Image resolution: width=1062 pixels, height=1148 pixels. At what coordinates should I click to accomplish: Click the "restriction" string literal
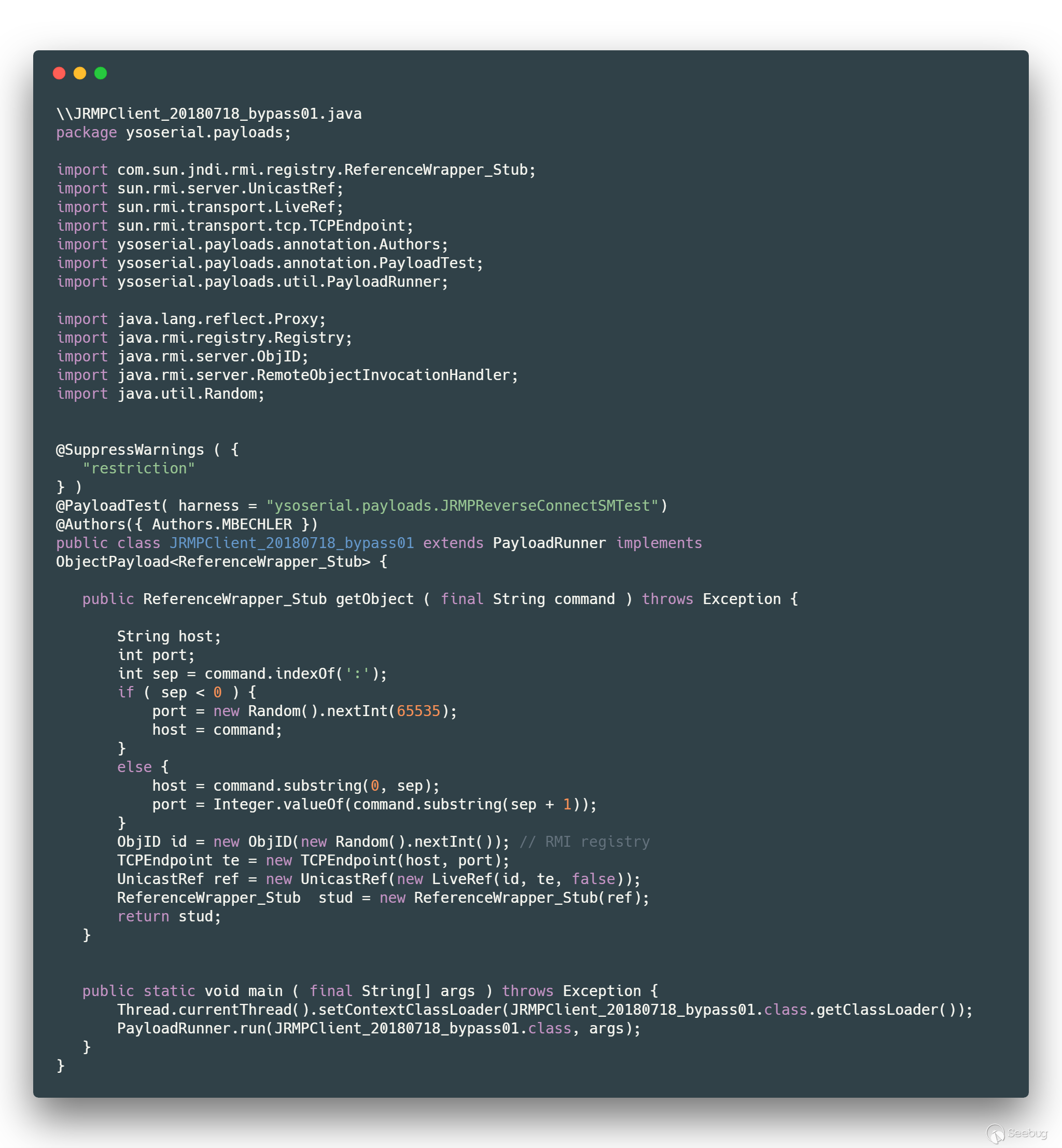tap(139, 469)
